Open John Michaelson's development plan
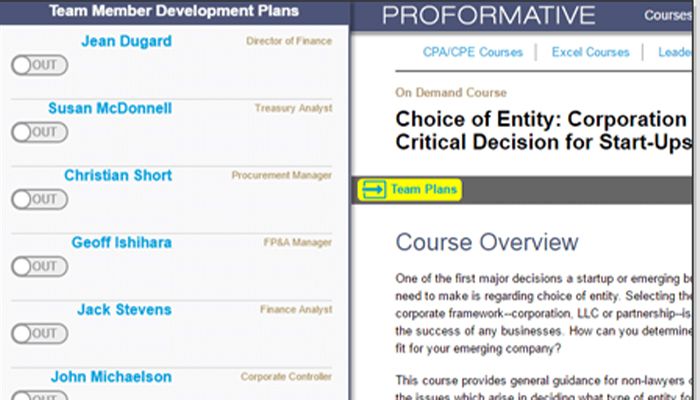 (111, 377)
